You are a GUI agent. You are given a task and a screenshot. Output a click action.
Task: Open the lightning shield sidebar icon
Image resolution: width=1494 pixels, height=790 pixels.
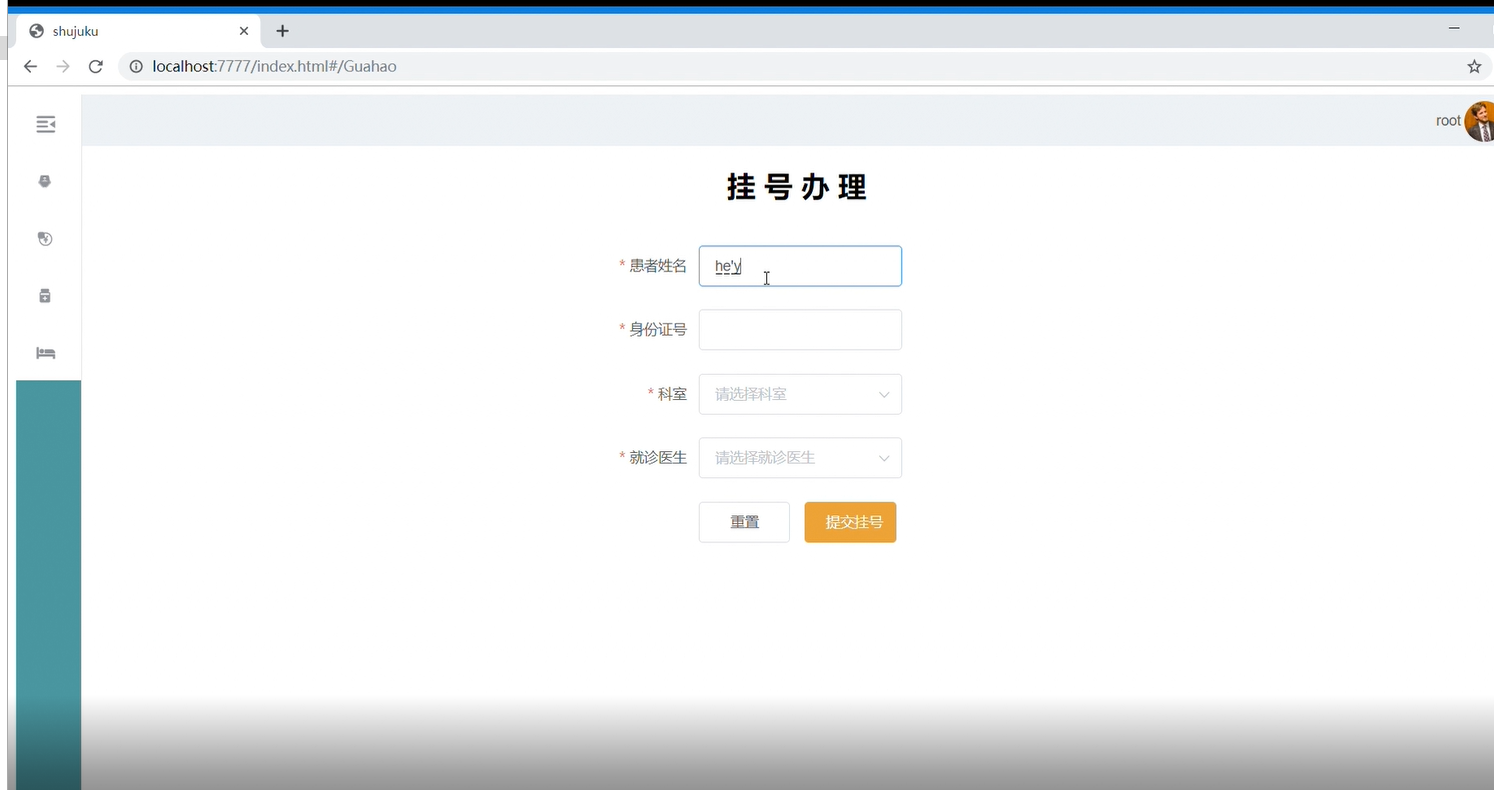click(x=45, y=239)
